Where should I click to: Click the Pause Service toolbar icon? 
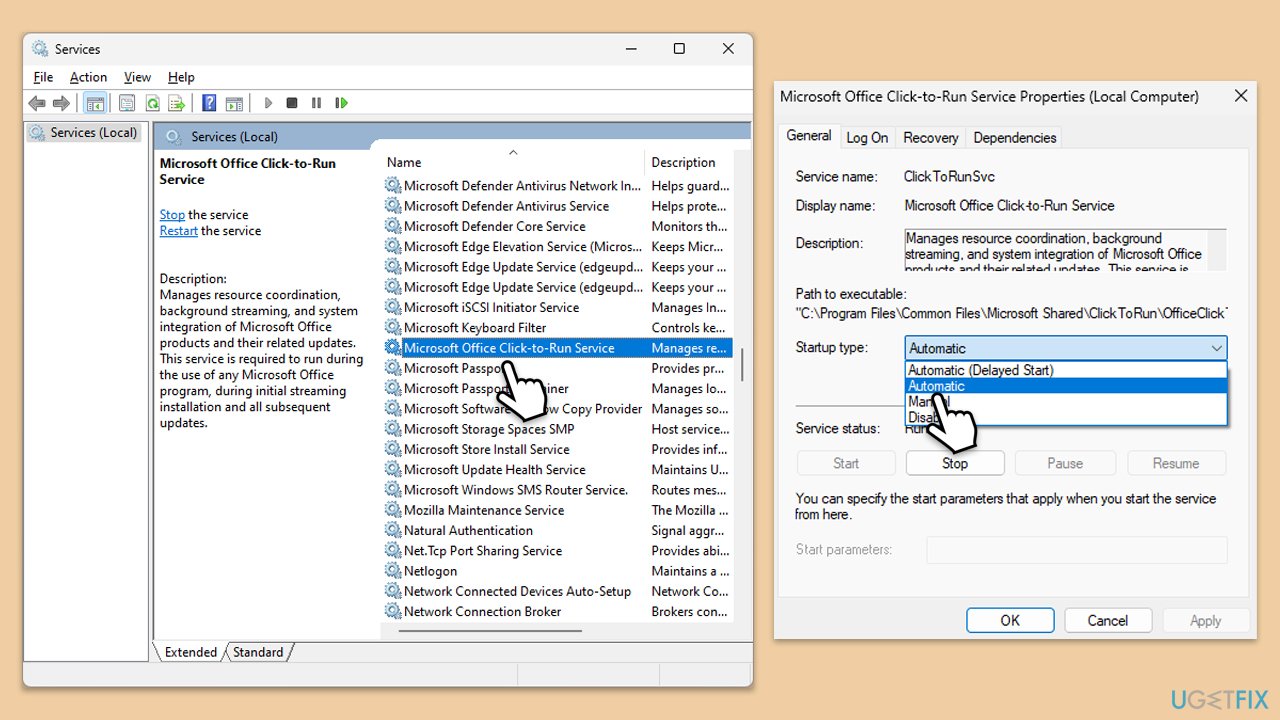(x=316, y=103)
